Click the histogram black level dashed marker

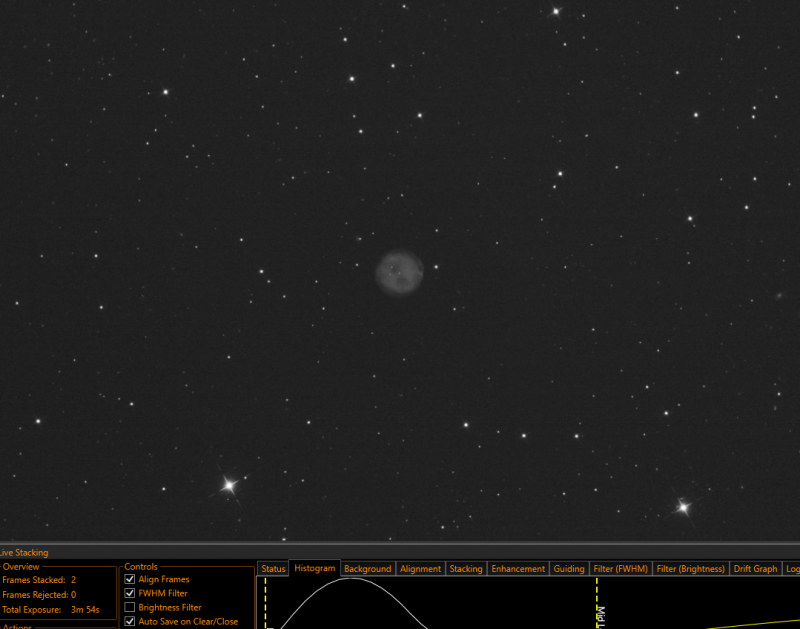tap(265, 603)
